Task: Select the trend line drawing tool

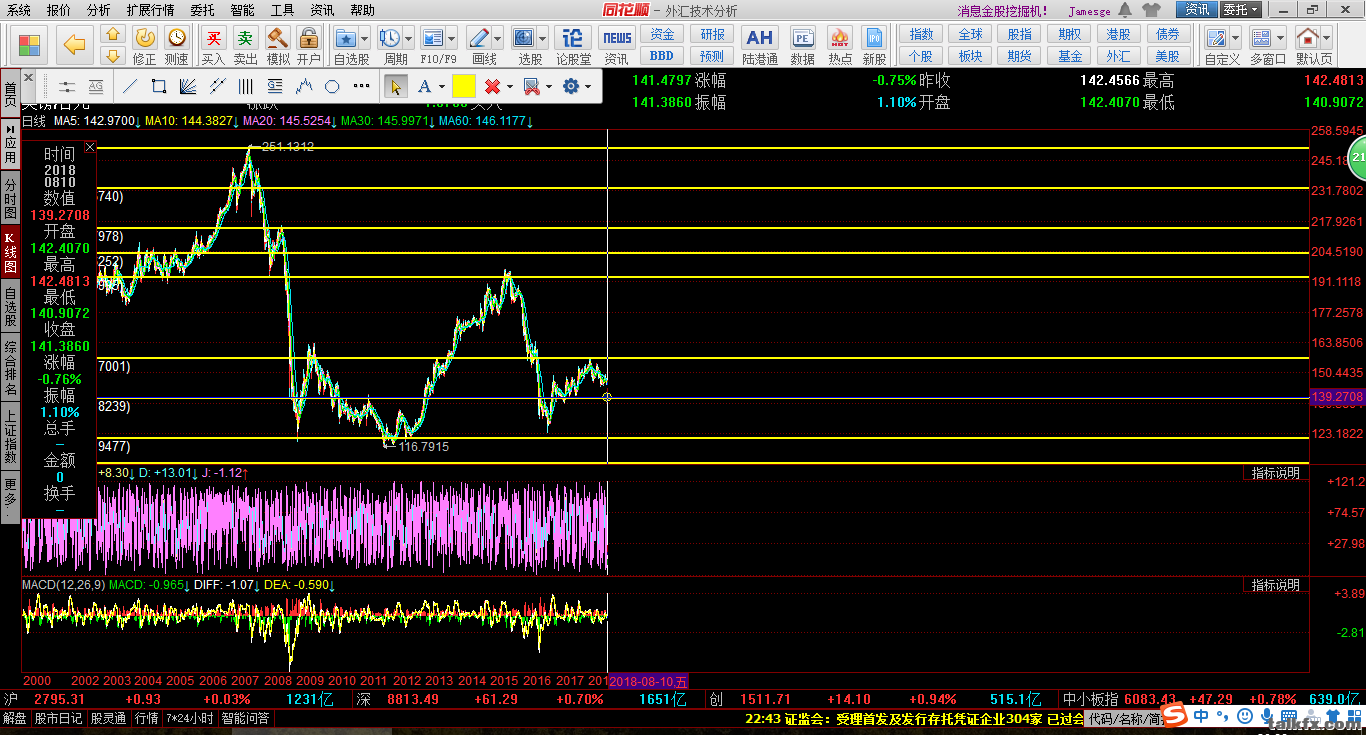Action: click(x=129, y=87)
